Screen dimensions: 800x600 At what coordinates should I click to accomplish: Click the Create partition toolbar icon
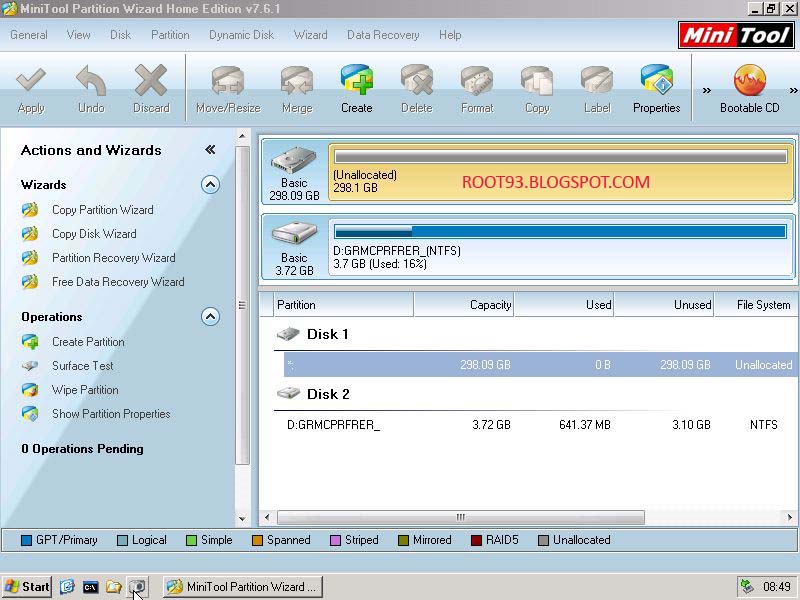pos(357,80)
